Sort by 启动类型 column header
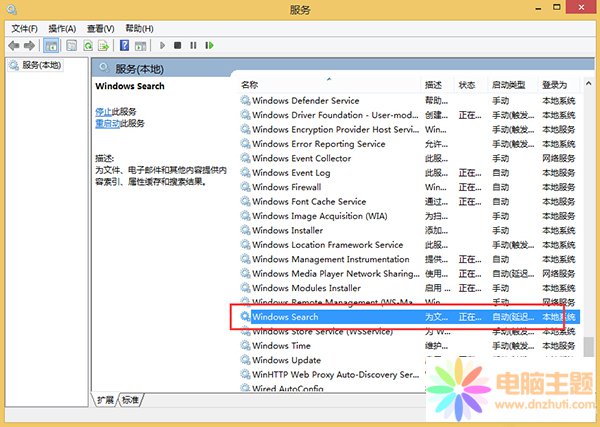Viewport: 600px width, 427px height. pyautogui.click(x=507, y=85)
